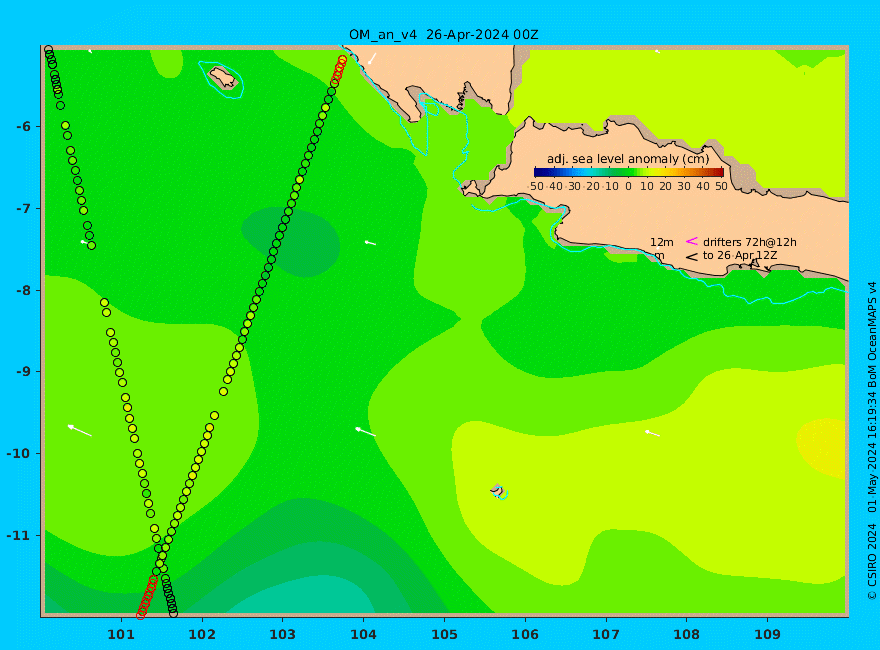Click the yellow-orange anomaly patch at the right edge
The image size is (880, 650).
822,447
